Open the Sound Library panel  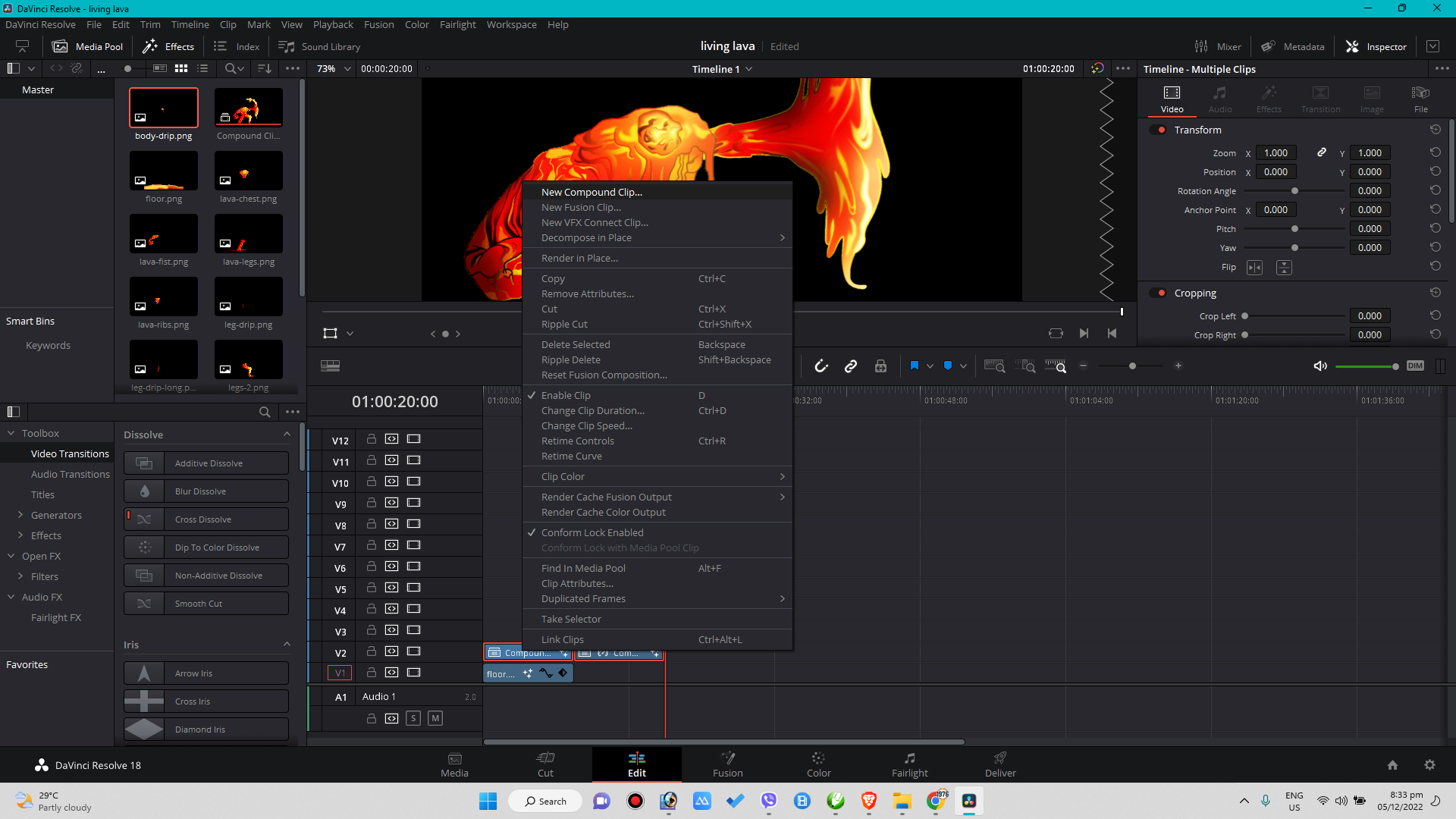click(x=319, y=46)
